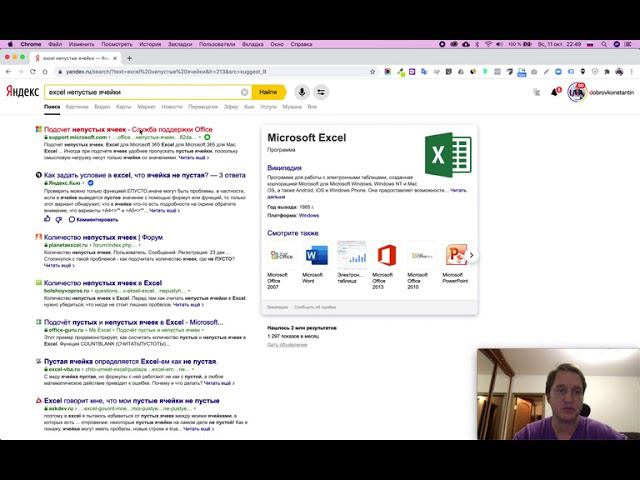640x480 pixels.
Task: Click the Википедия link in Excel card
Action: [x=284, y=168]
